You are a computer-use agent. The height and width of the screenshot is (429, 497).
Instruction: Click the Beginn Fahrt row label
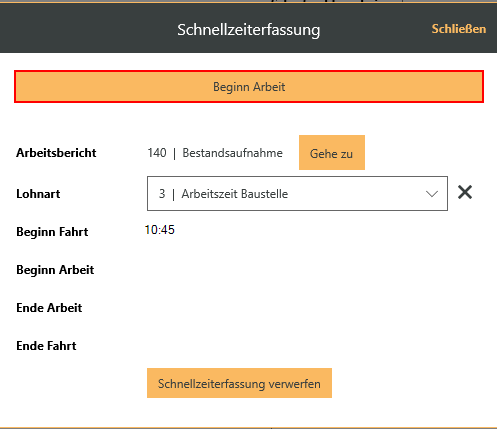[x=52, y=232]
